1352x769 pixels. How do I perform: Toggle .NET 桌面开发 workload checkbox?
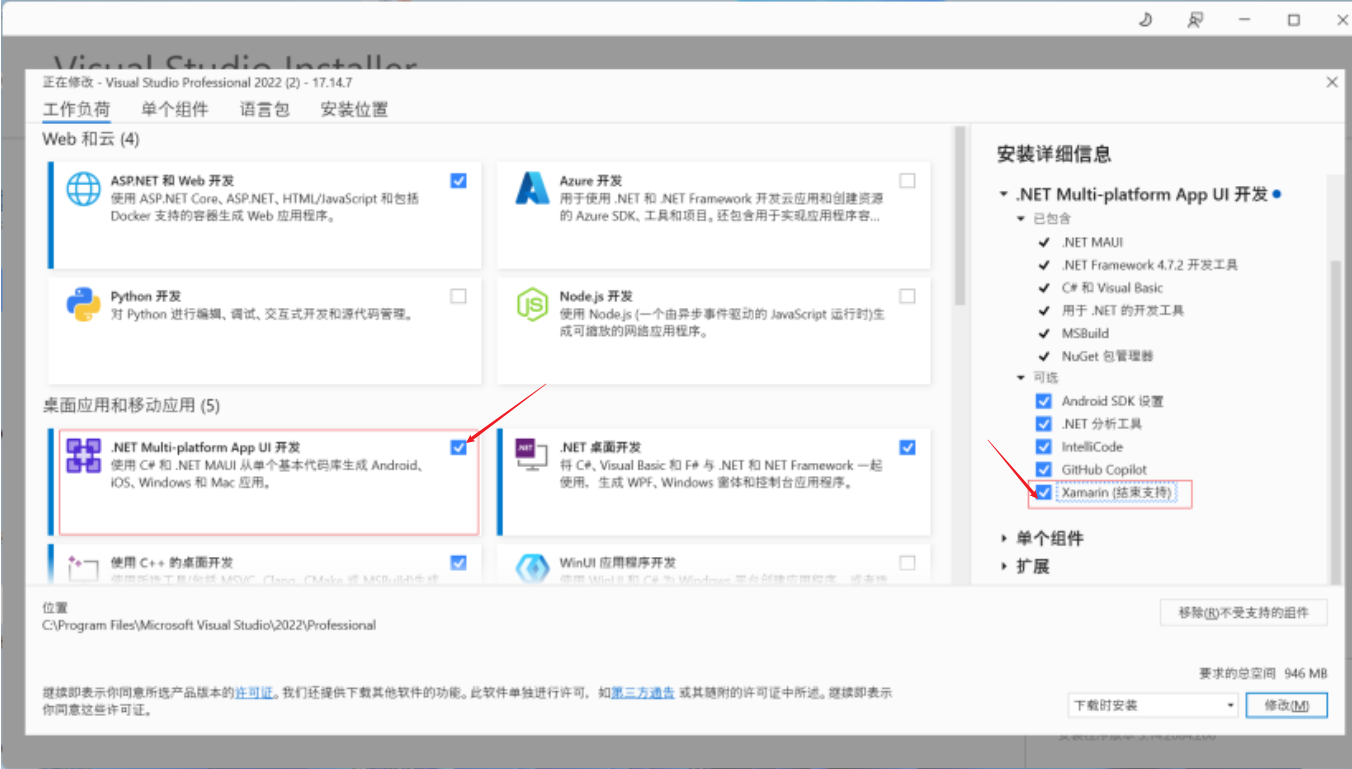click(907, 447)
